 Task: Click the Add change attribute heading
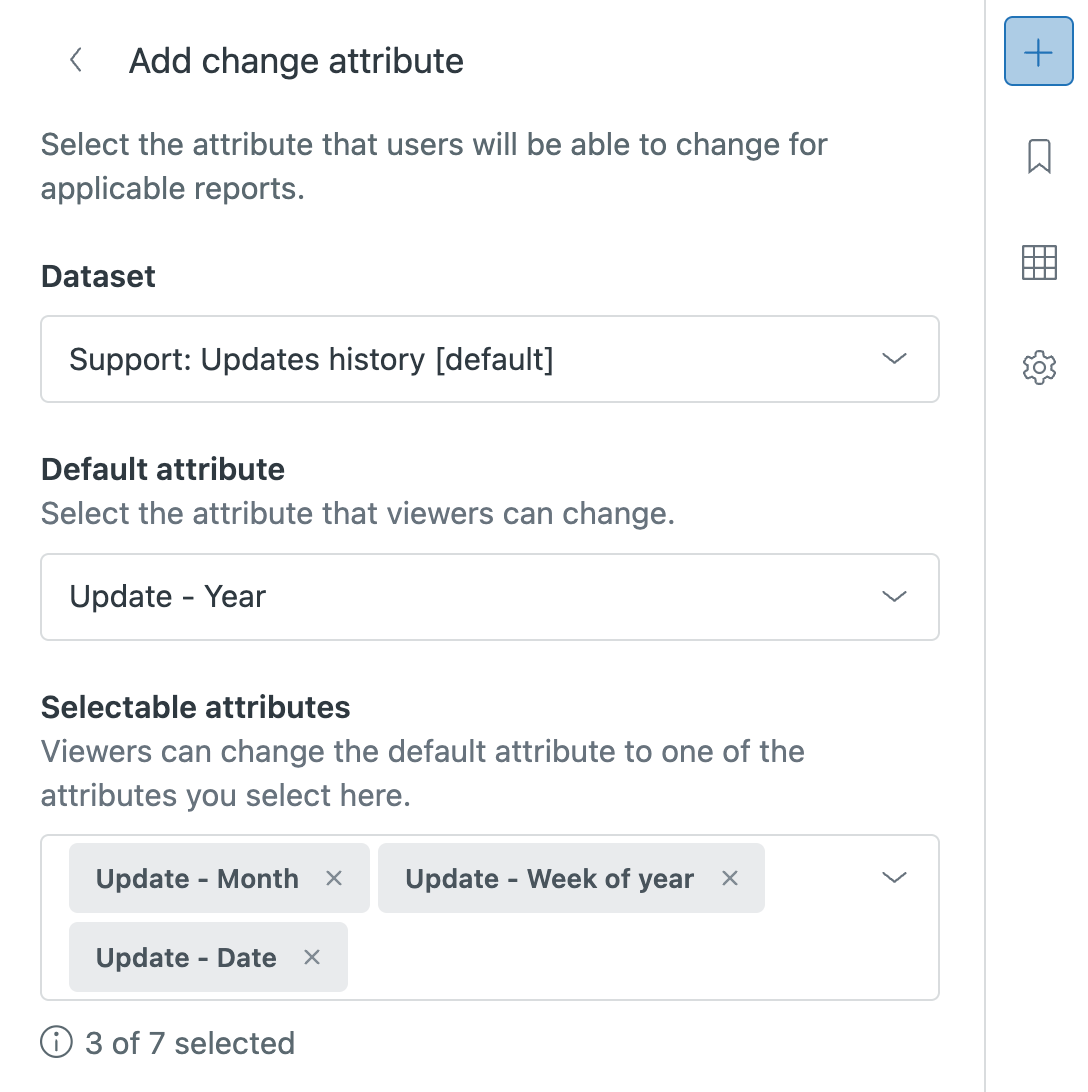click(x=296, y=61)
